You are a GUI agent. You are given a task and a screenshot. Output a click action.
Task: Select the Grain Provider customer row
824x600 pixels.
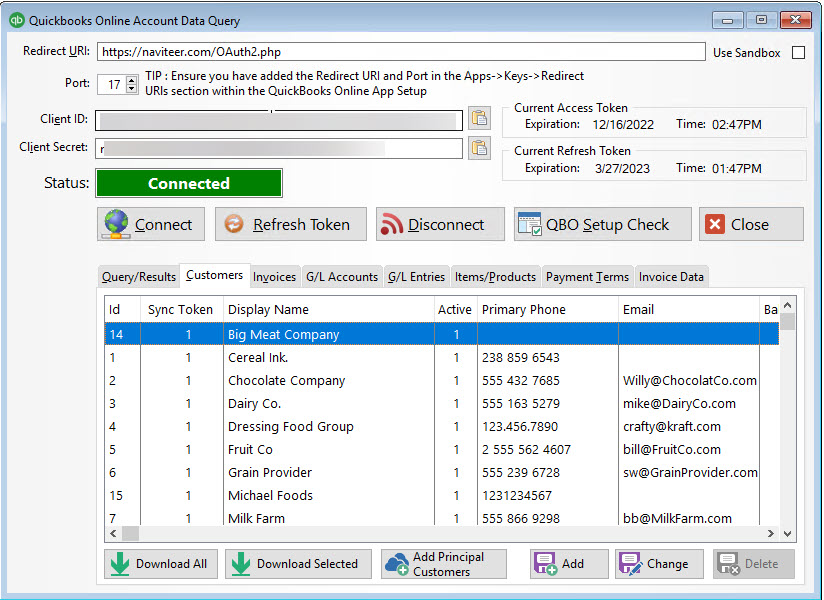click(441, 472)
